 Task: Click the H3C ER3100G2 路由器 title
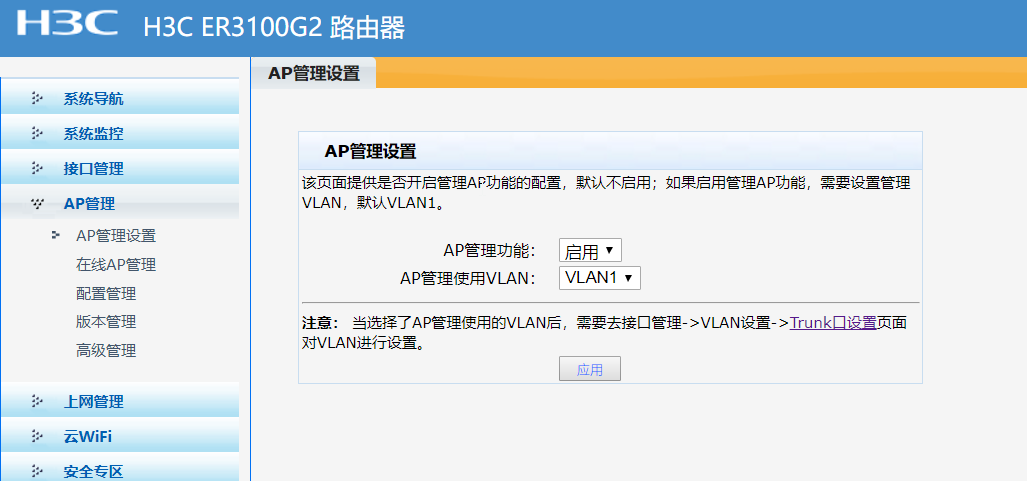click(x=274, y=28)
